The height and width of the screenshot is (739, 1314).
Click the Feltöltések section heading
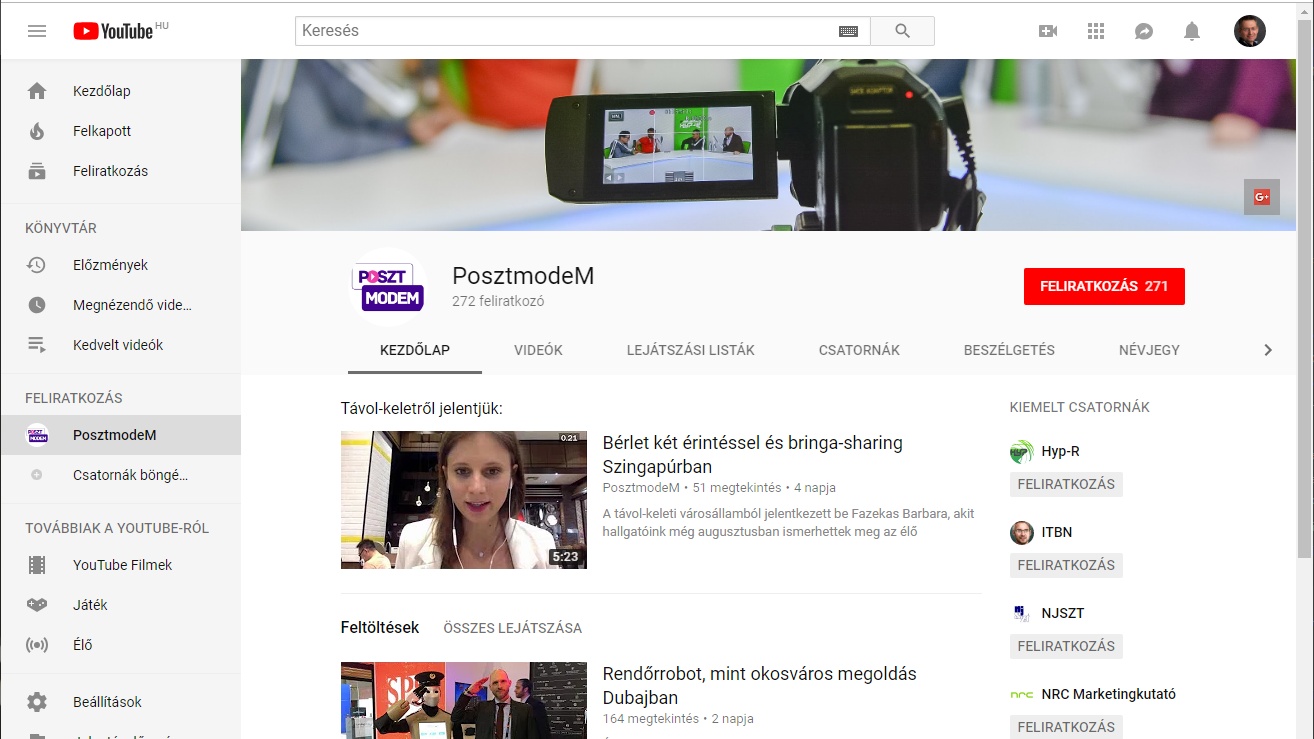(x=380, y=628)
